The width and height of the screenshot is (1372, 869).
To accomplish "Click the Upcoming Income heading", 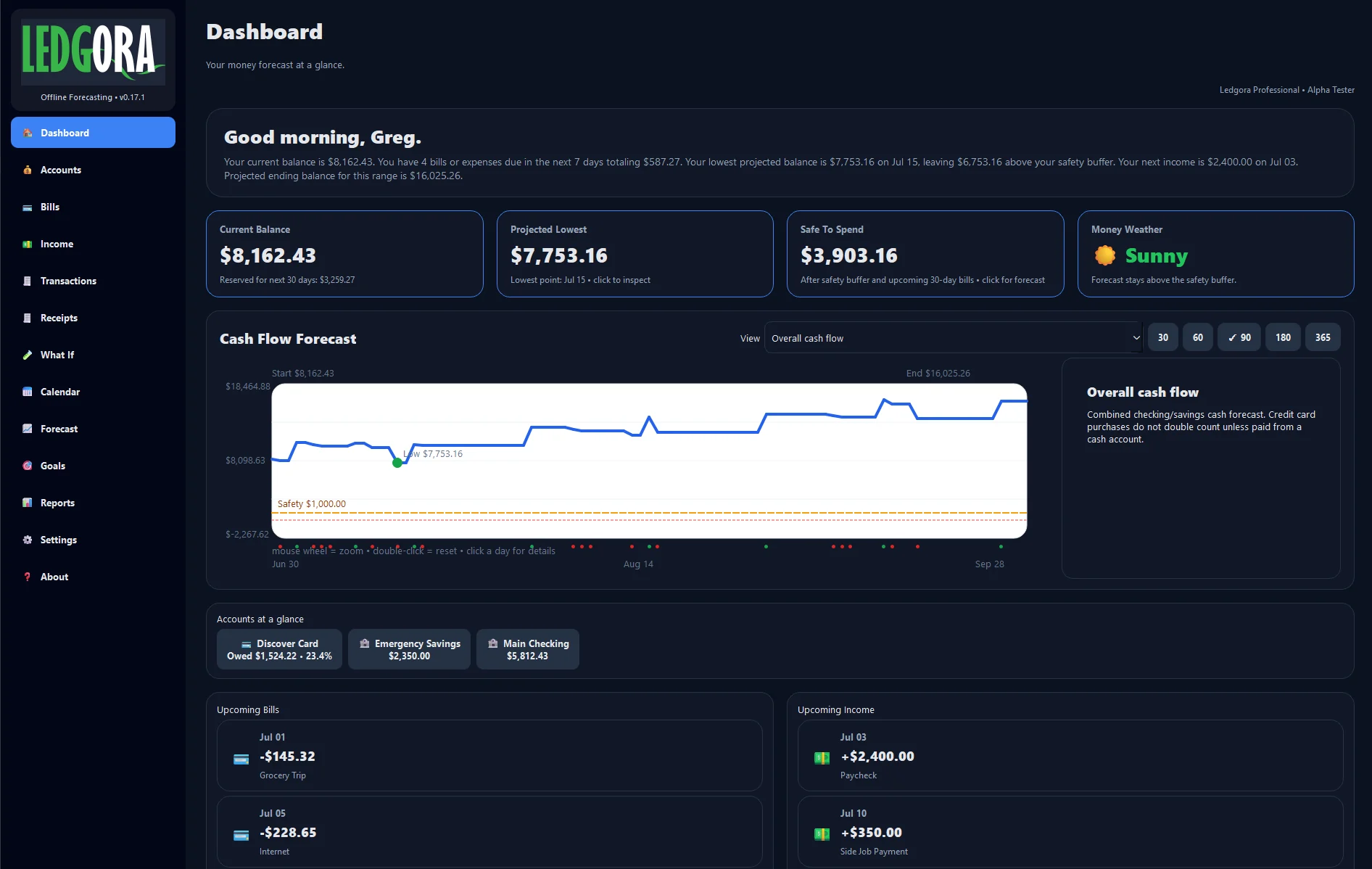I will coord(835,710).
